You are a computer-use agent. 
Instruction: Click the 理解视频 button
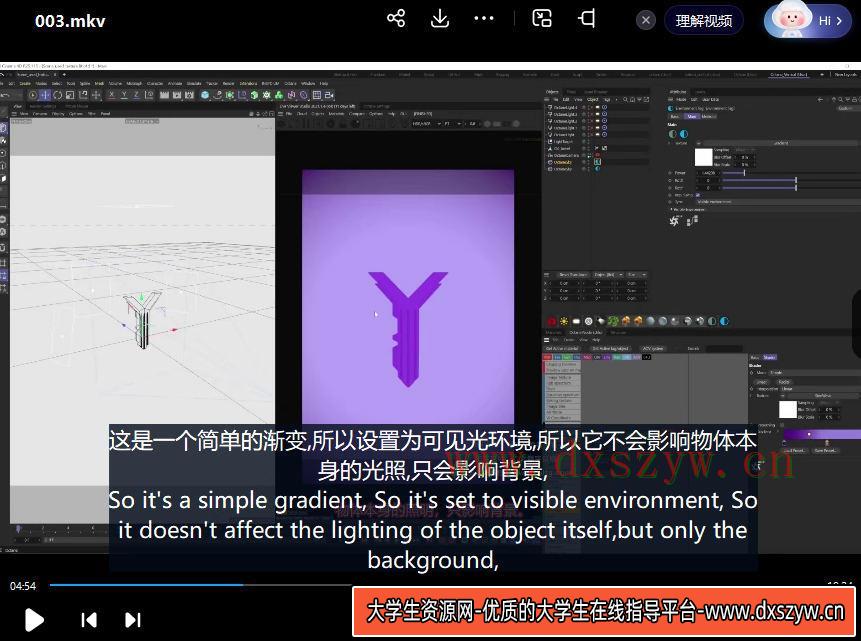pos(703,21)
